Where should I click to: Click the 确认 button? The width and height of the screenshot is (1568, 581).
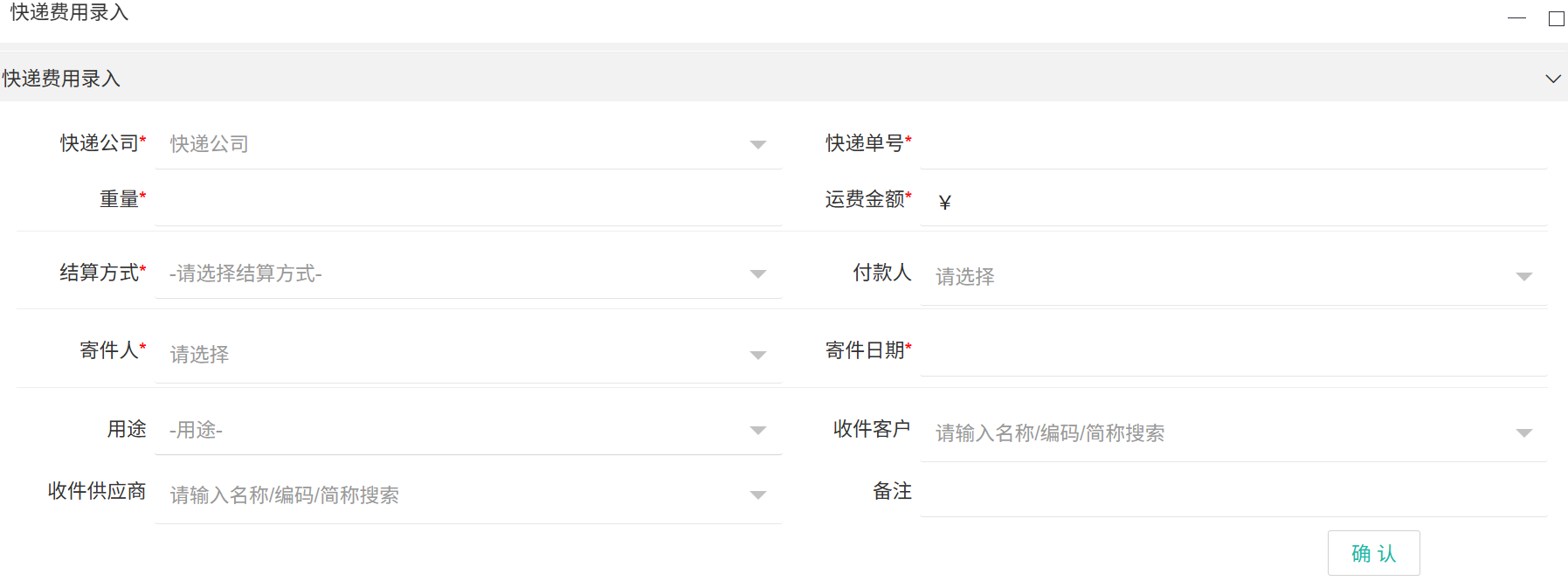(1373, 553)
